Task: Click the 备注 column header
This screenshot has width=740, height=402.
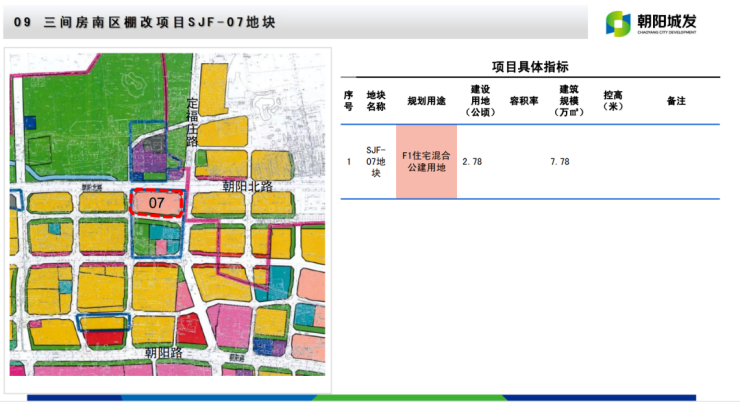Action: pos(675,101)
